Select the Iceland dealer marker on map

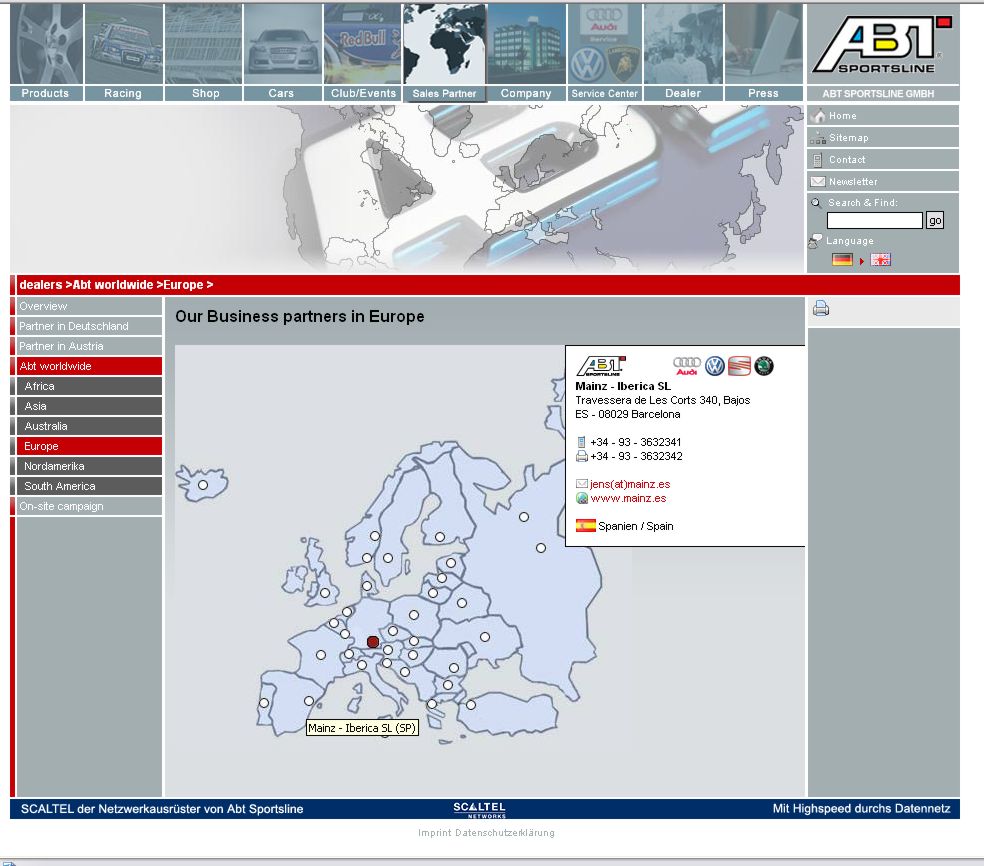[x=203, y=485]
